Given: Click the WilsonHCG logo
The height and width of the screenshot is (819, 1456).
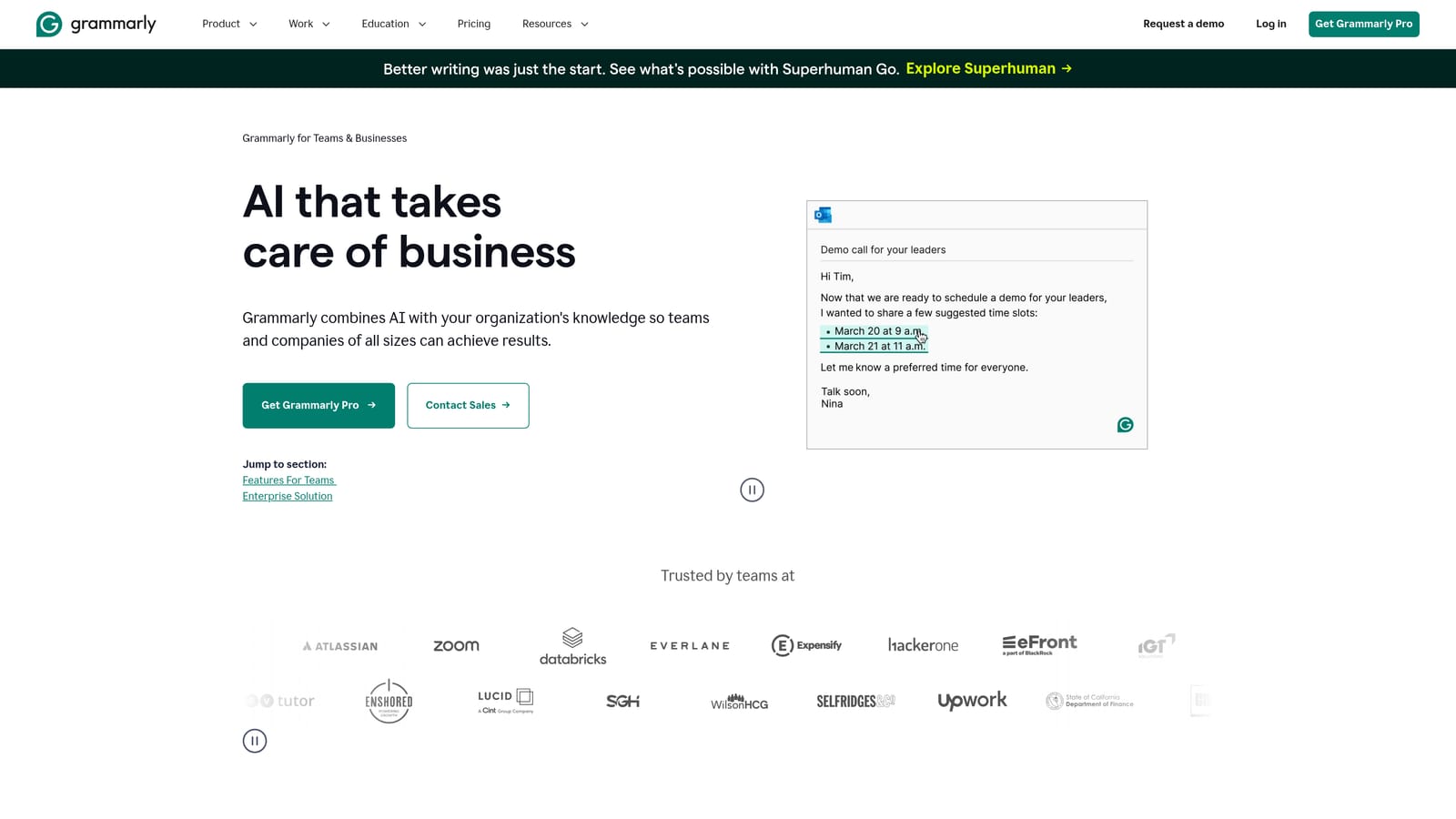Looking at the screenshot, I should pos(739,701).
